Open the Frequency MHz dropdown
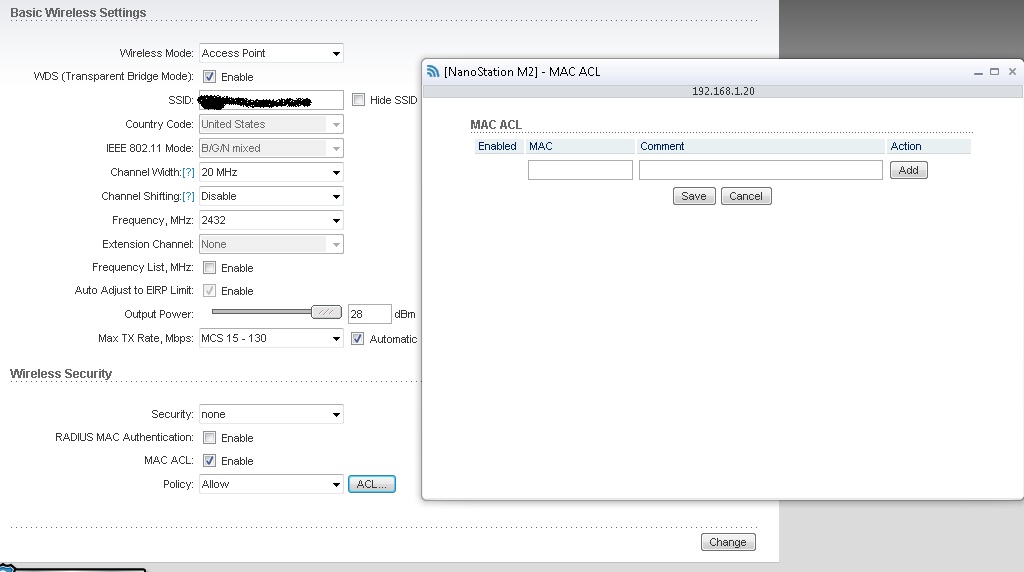 click(x=271, y=220)
